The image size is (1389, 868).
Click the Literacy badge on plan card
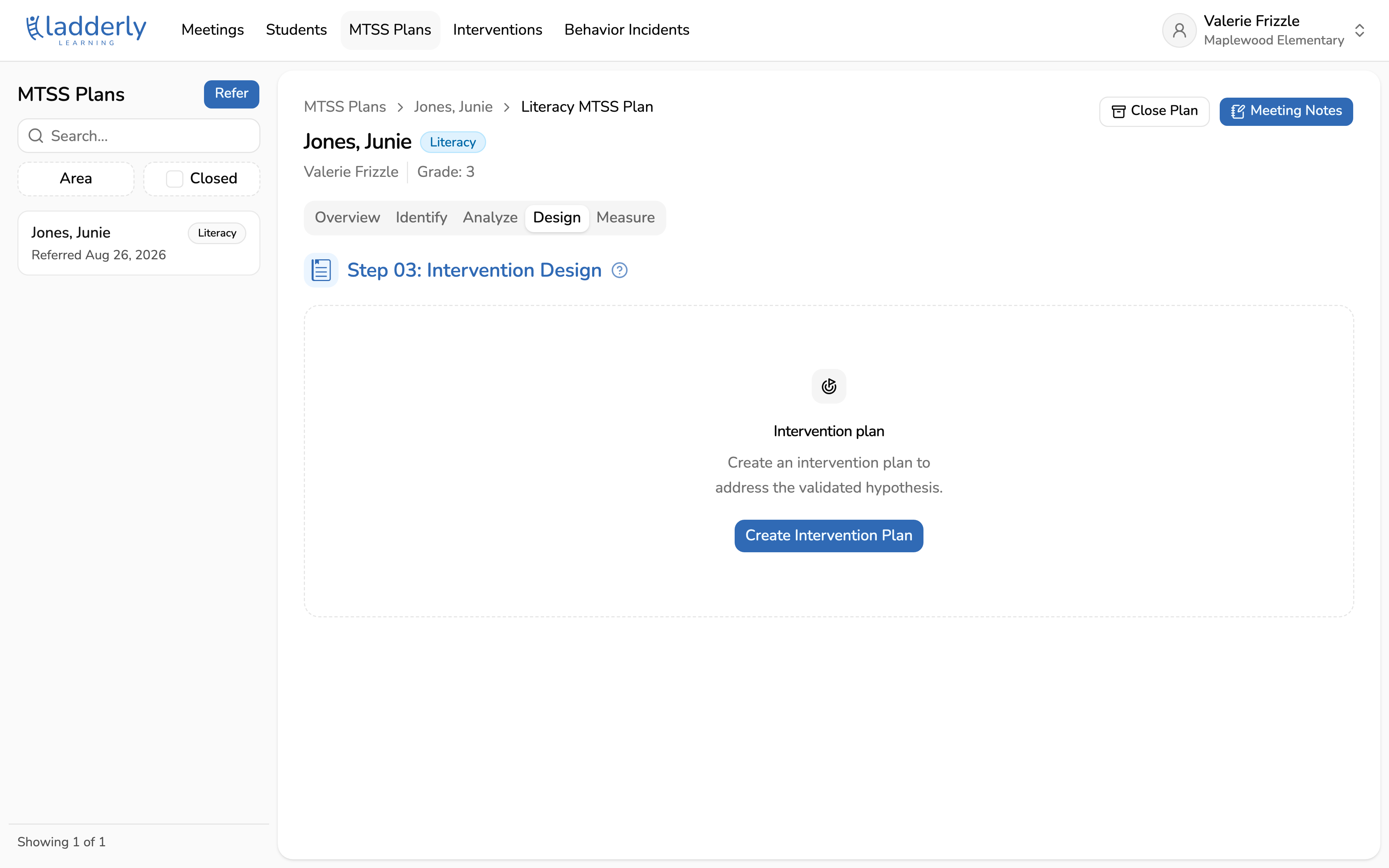click(217, 233)
